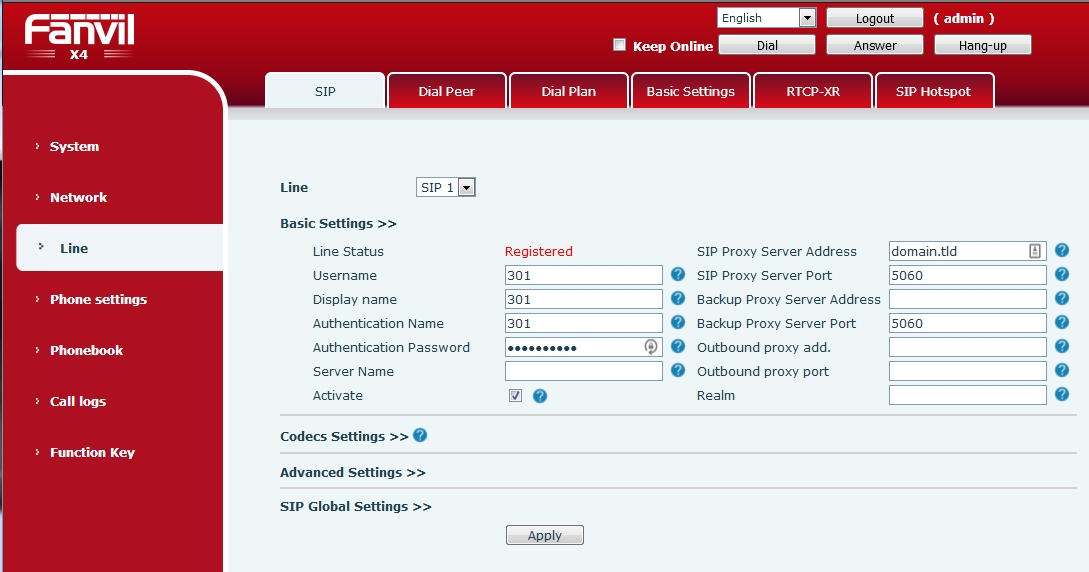Open the English language dropdown
1089x572 pixels.
coord(767,18)
